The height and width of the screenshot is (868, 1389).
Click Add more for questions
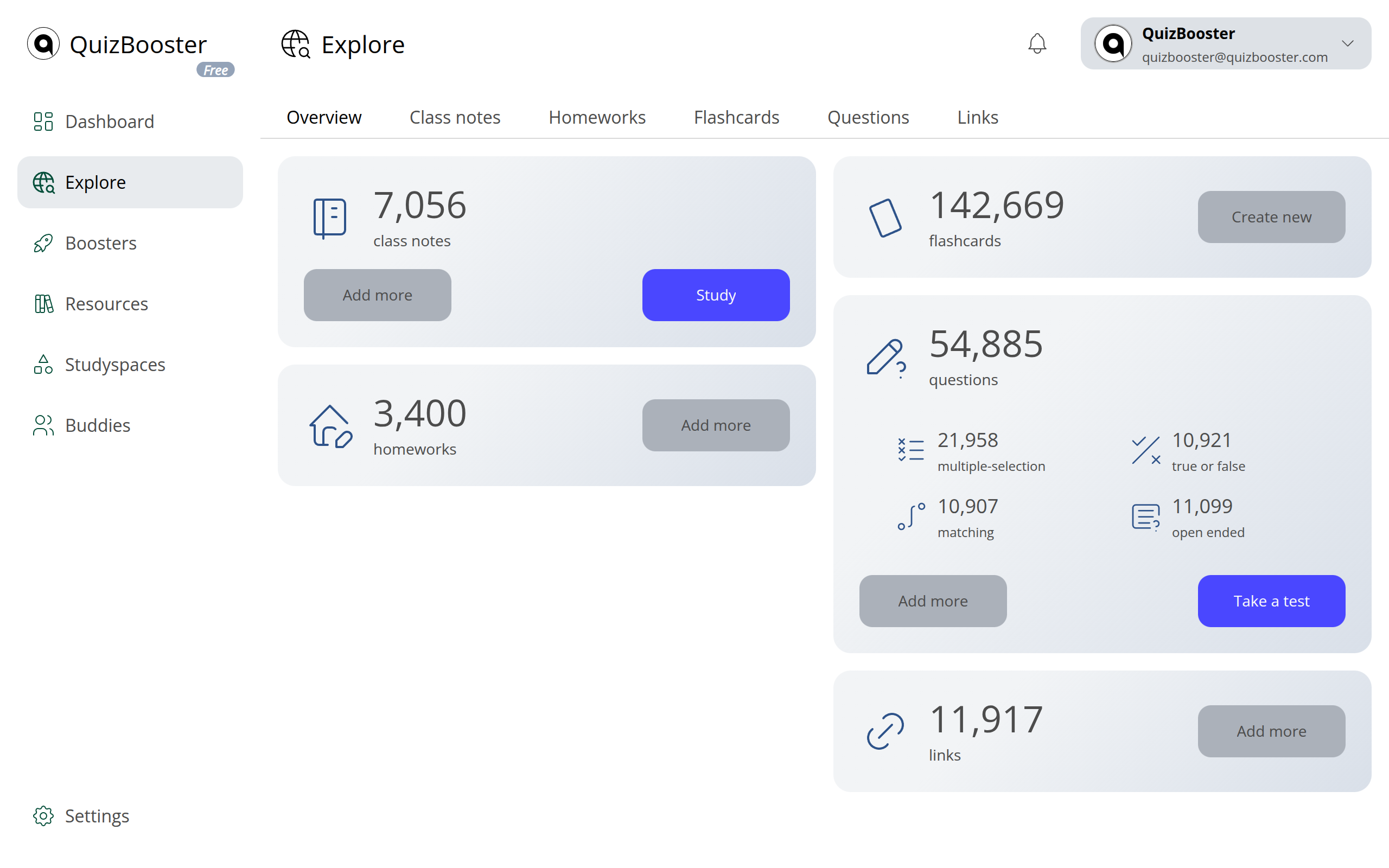point(933,601)
